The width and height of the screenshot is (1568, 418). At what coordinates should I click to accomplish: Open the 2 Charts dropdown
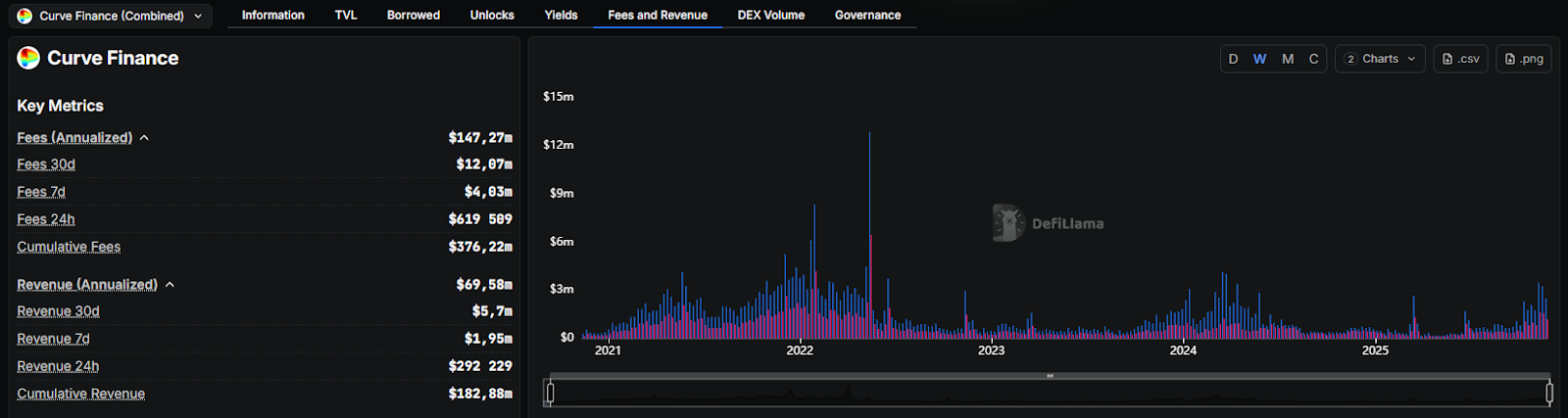[1380, 59]
